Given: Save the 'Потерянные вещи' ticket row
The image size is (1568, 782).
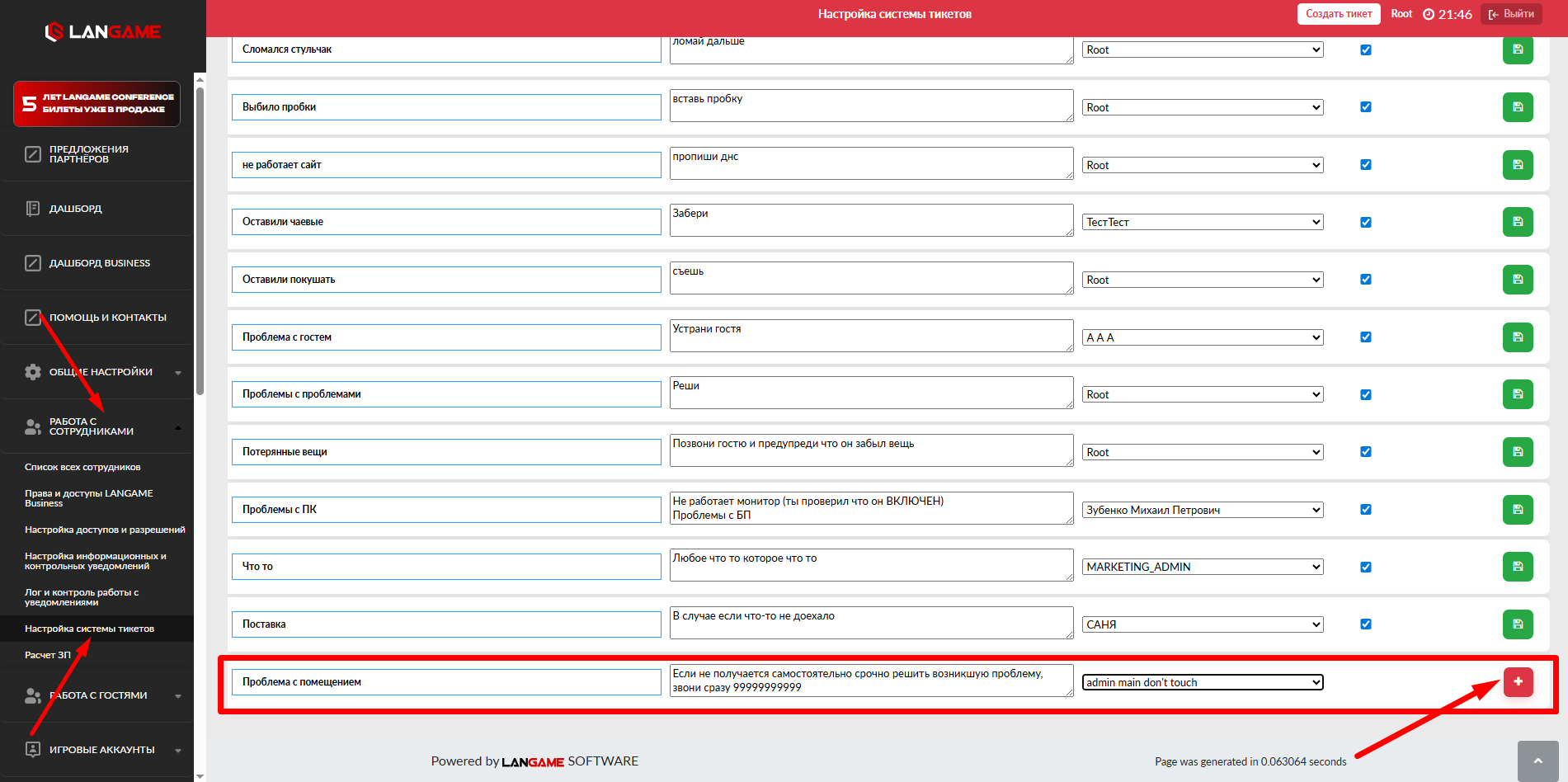Looking at the screenshot, I should [1518, 452].
